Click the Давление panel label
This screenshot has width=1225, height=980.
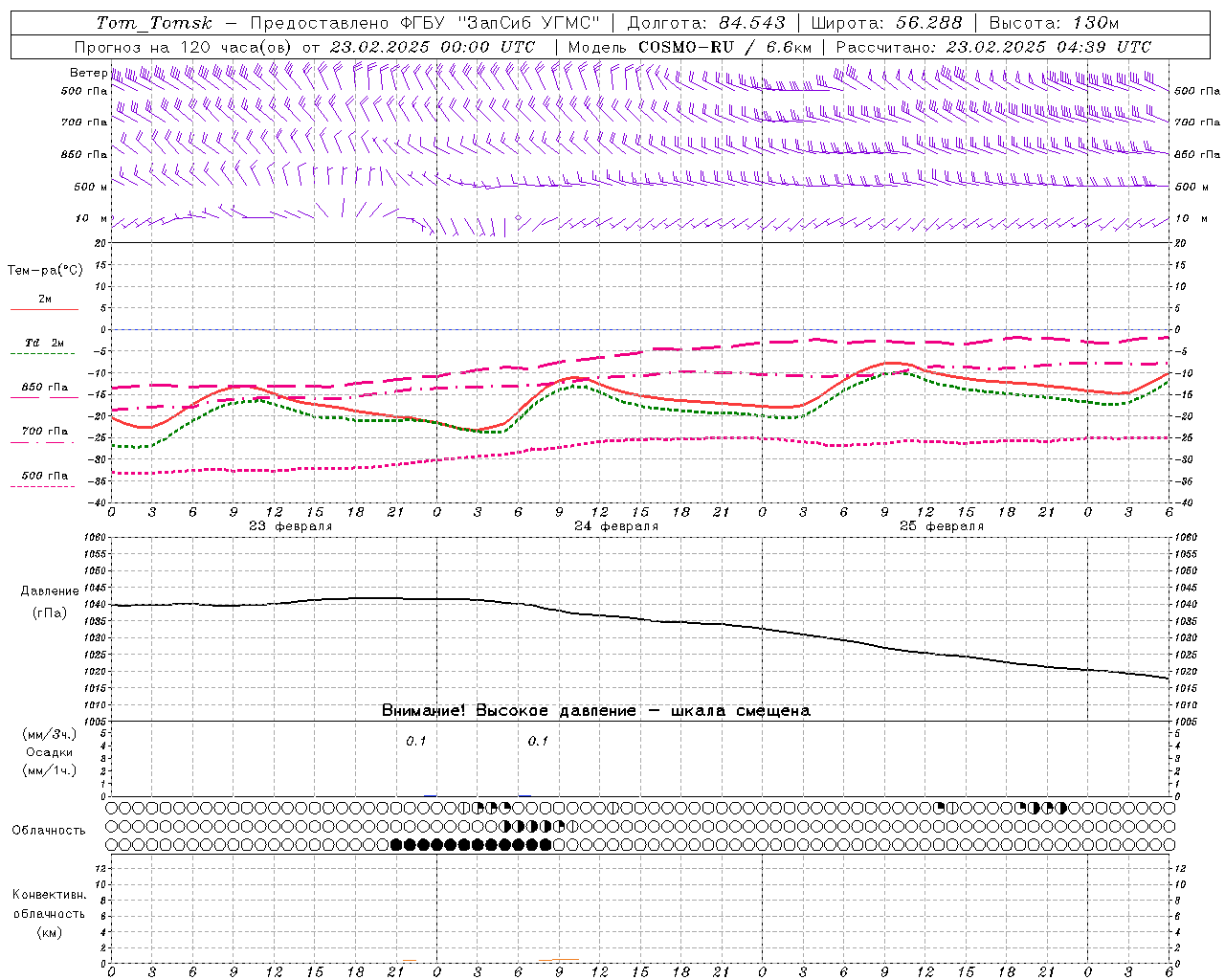pos(50,591)
